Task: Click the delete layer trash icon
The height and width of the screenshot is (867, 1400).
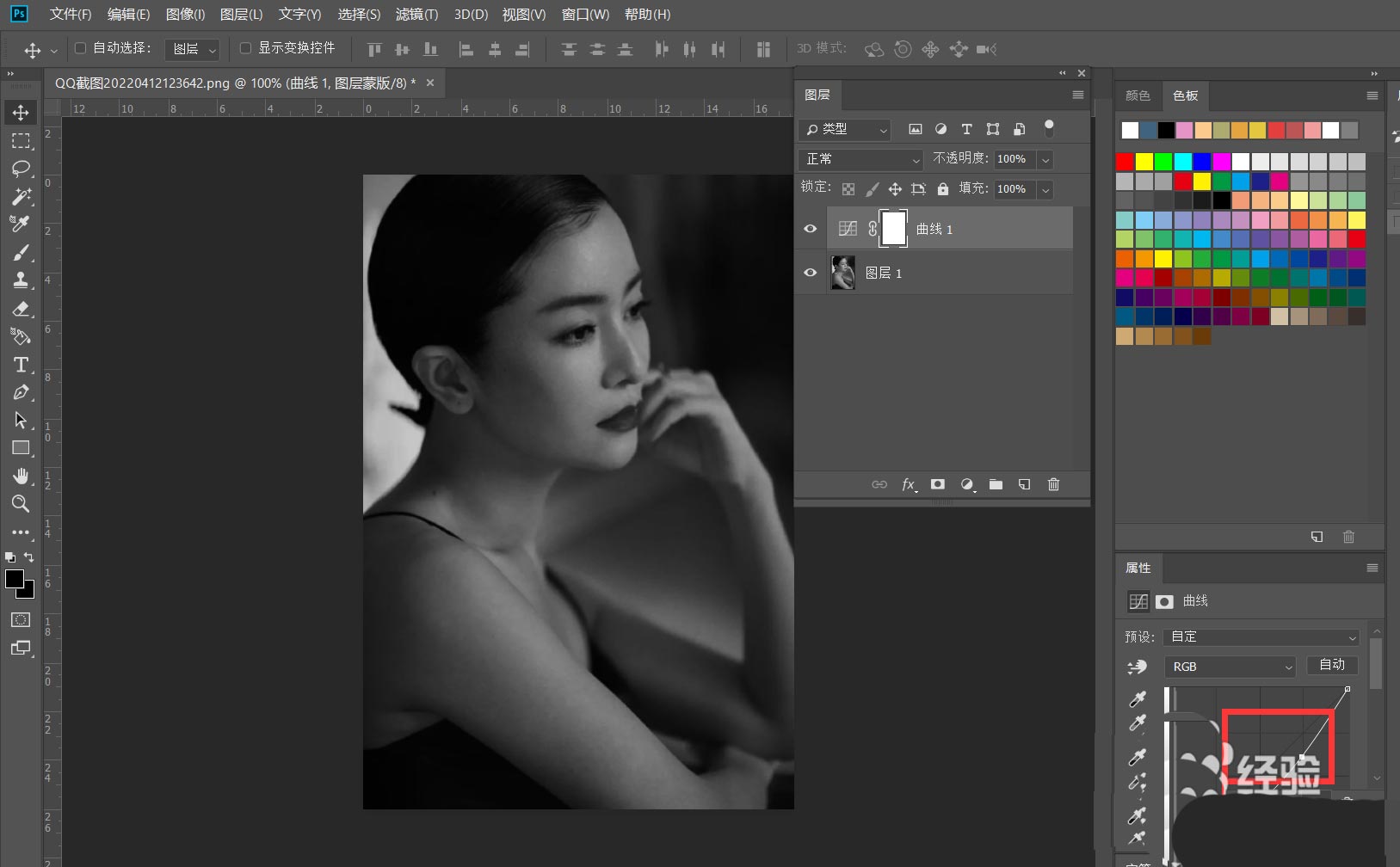Action: 1053,484
